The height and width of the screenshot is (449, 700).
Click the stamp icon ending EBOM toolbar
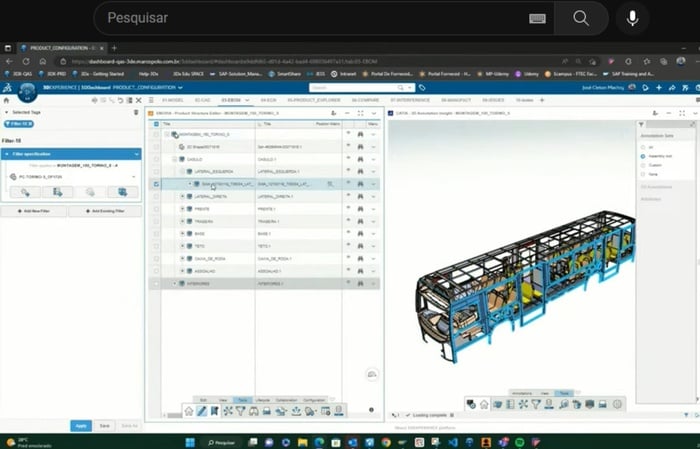click(339, 411)
